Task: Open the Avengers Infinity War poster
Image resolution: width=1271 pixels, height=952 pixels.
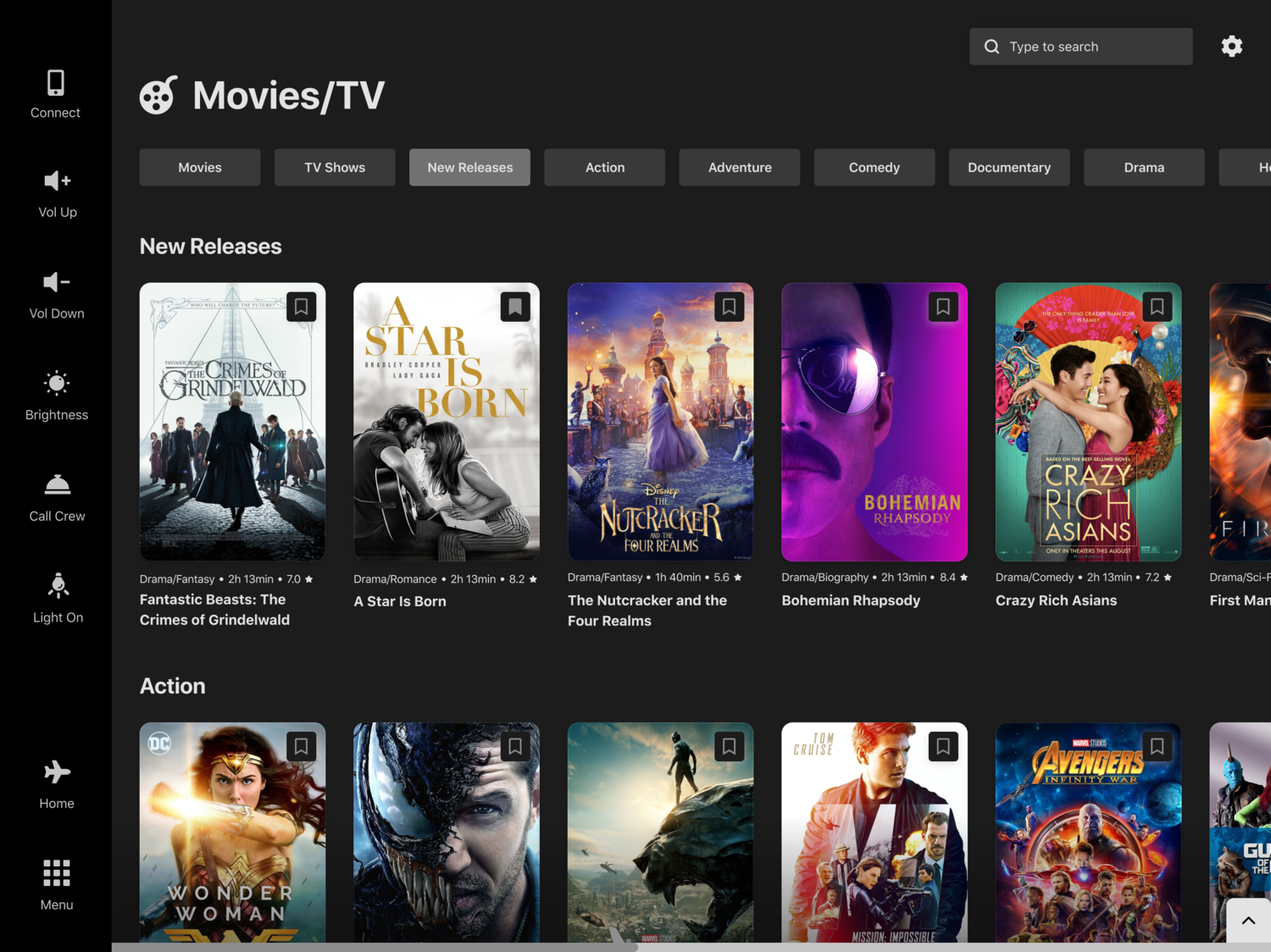Action: (x=1089, y=833)
